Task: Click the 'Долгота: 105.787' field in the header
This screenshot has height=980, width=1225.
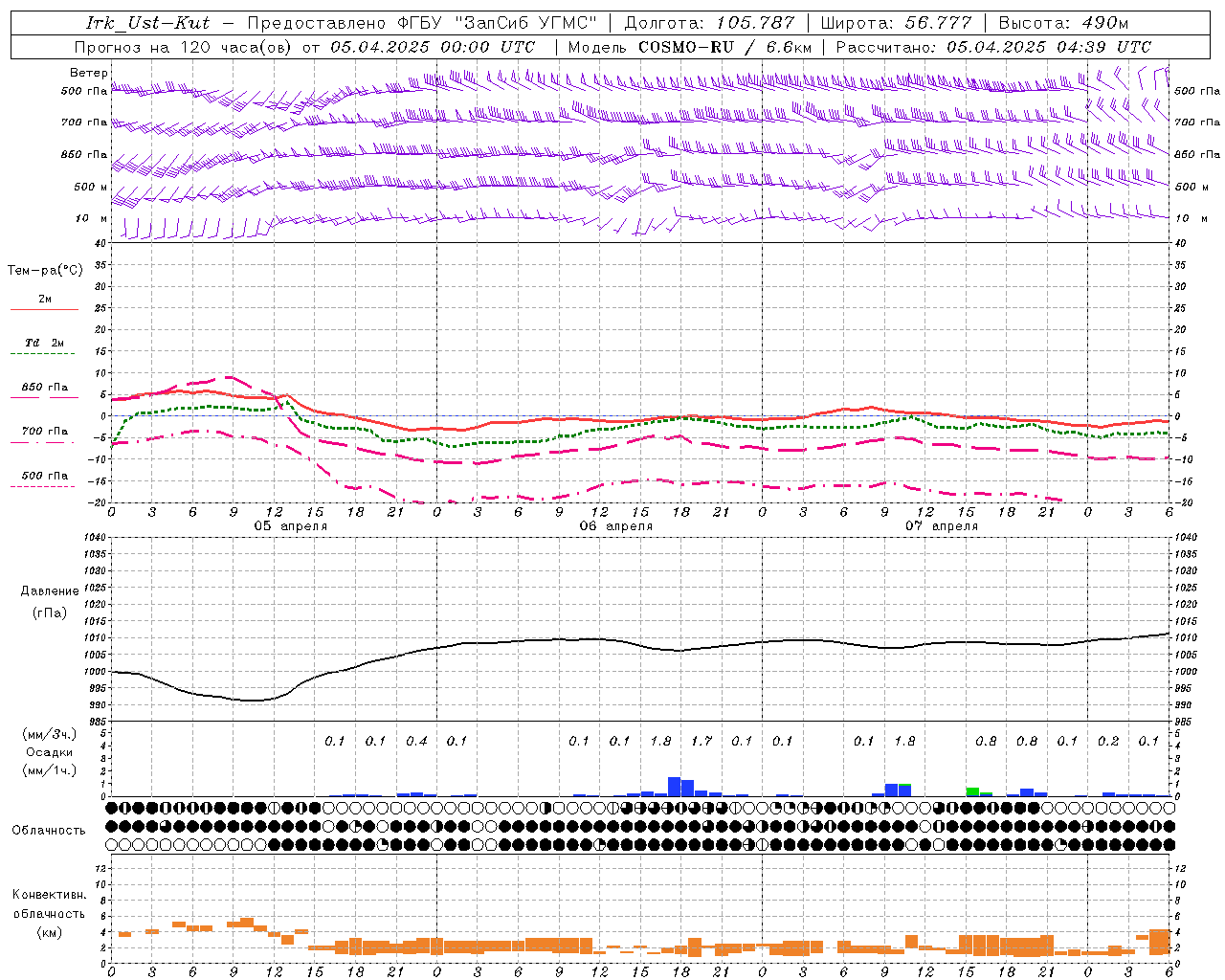Action: pos(709,23)
